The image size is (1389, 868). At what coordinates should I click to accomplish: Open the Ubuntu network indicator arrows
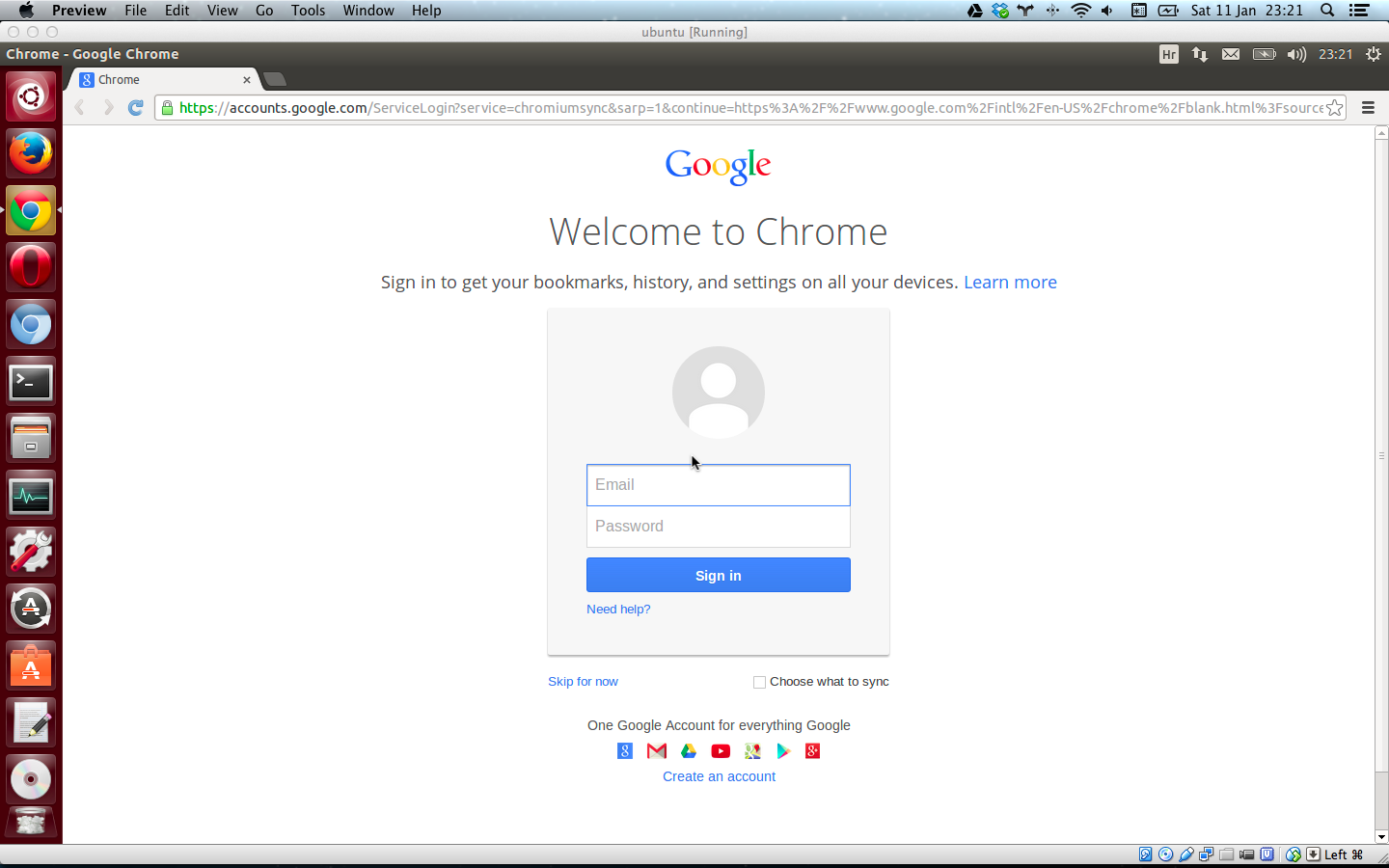pyautogui.click(x=1200, y=55)
